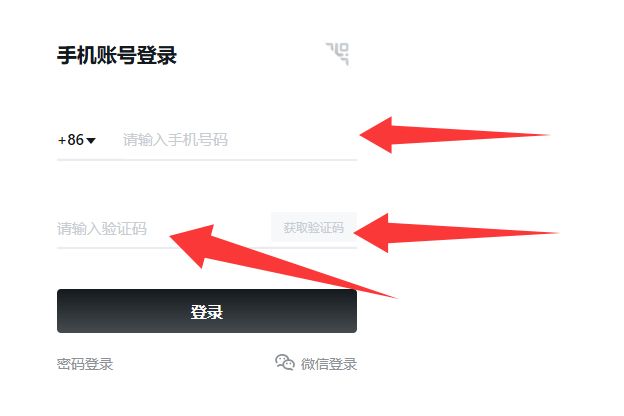
Task: Click the 手机账号登录 heading
Action: point(117,55)
